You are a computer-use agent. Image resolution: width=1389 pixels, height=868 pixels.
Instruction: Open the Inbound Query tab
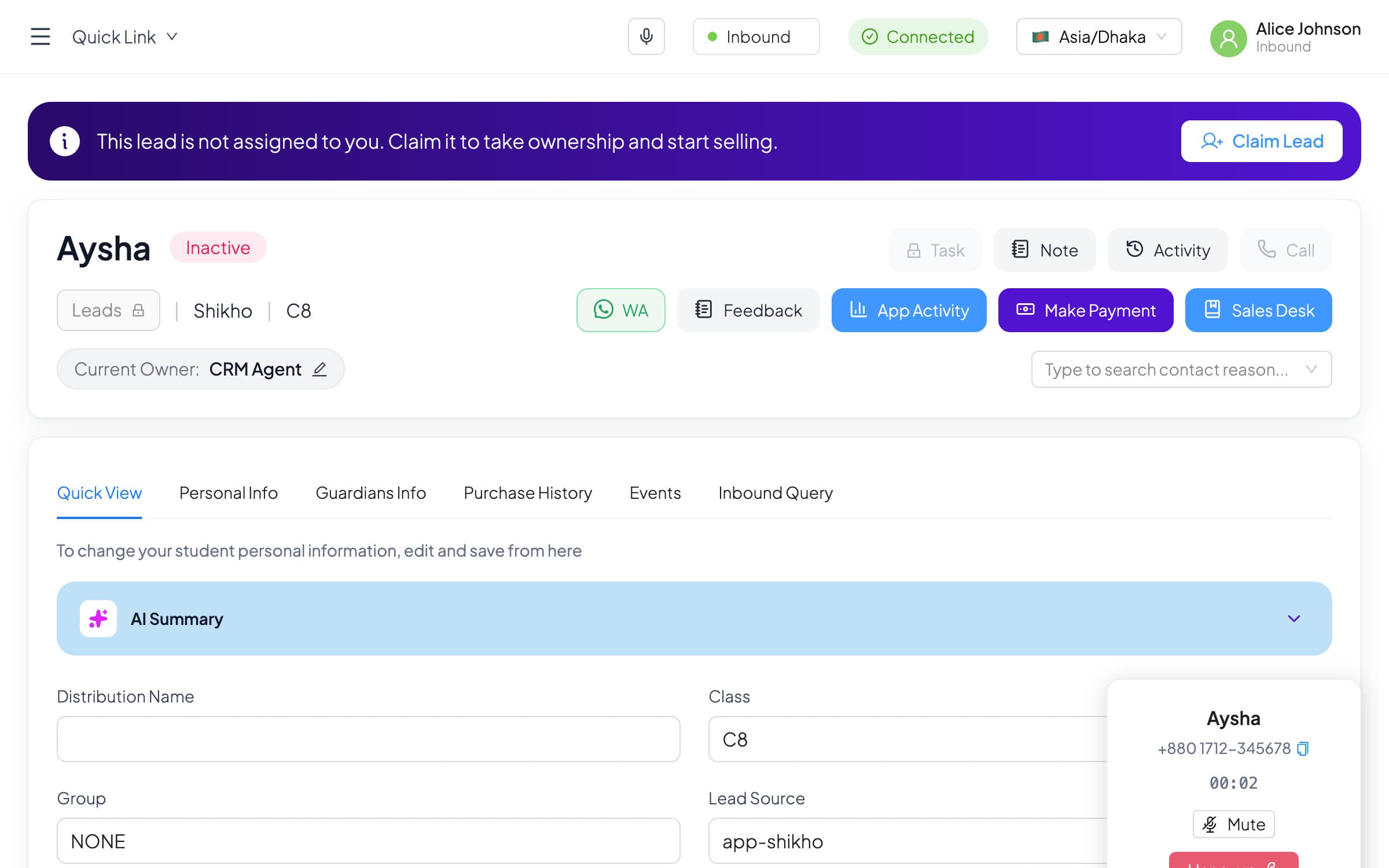[x=776, y=493]
